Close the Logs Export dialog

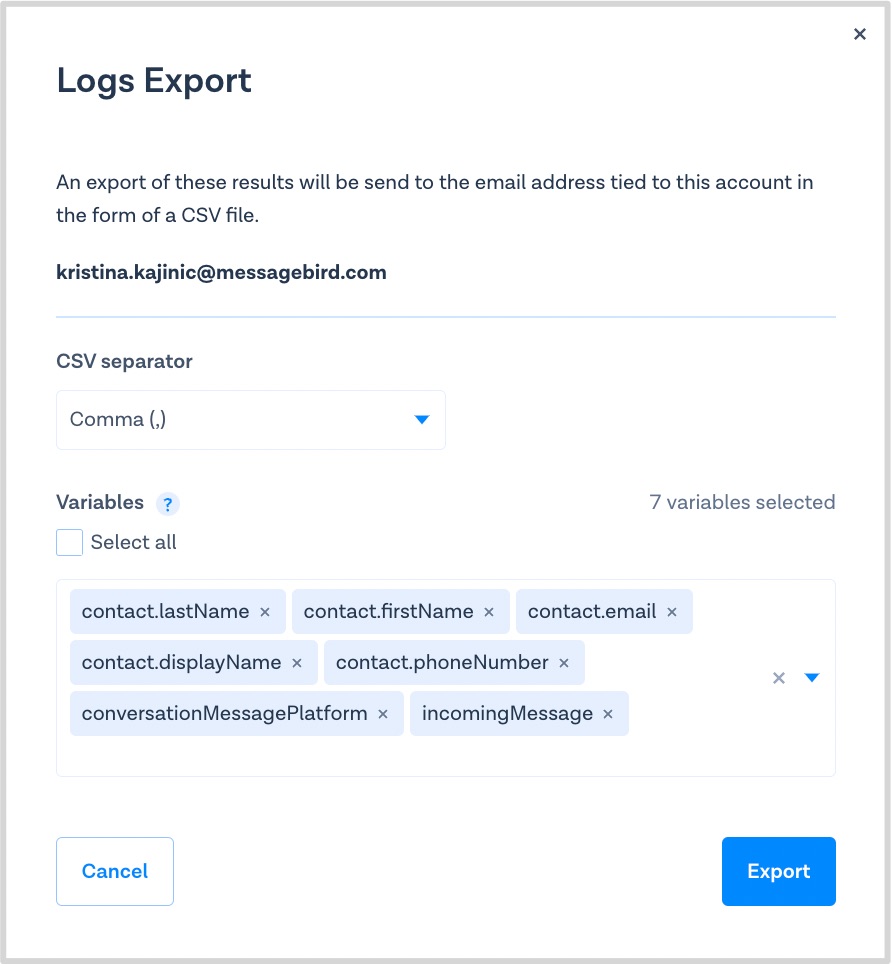point(859,34)
